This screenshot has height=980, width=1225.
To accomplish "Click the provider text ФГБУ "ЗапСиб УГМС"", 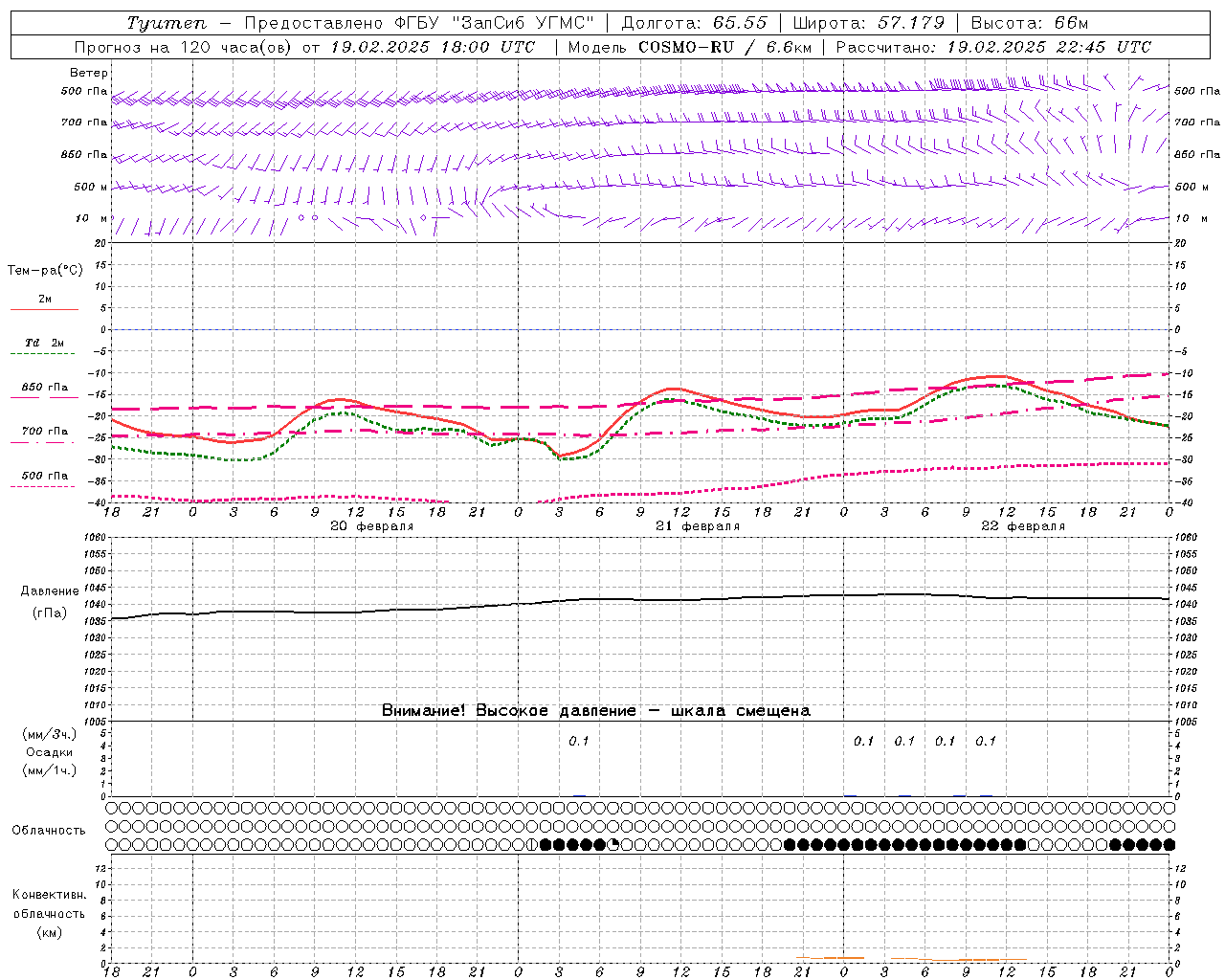I will [x=495, y=23].
